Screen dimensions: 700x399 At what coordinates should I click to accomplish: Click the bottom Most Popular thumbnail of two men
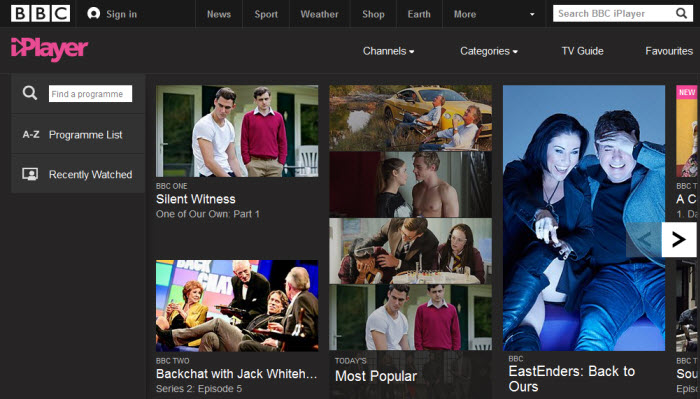pos(410,317)
